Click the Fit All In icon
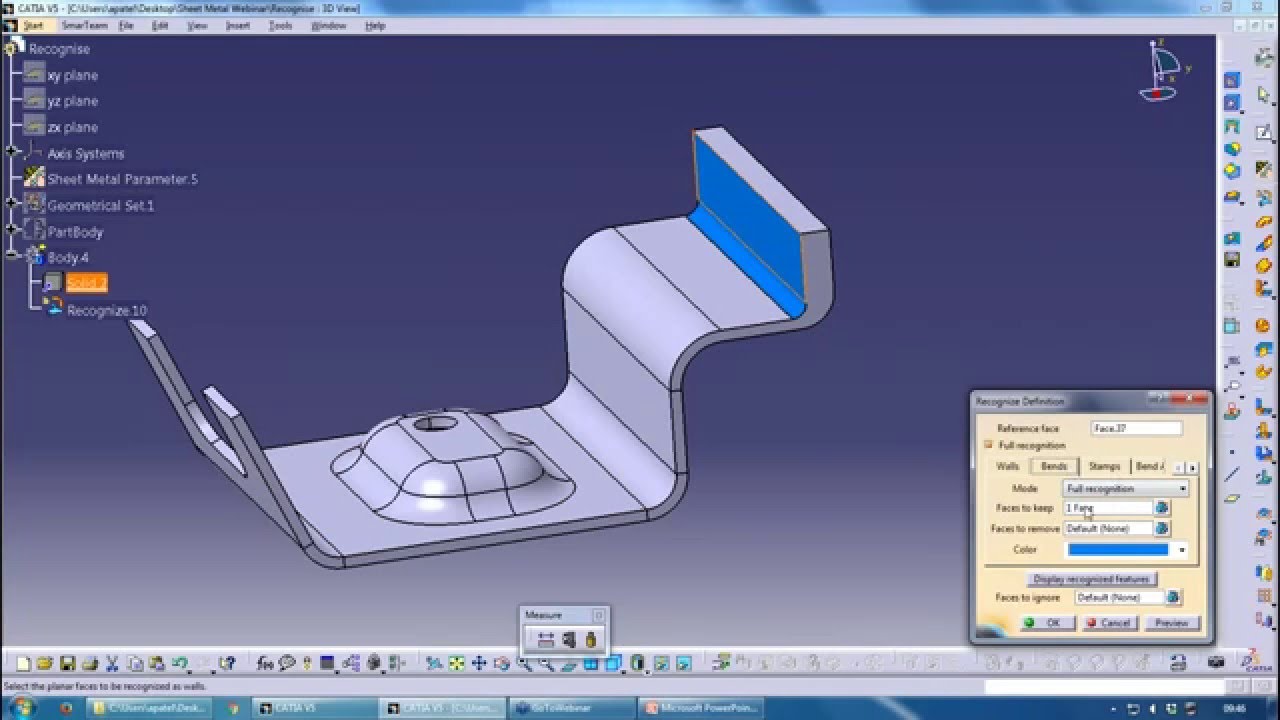The width and height of the screenshot is (1280, 720). pyautogui.click(x=456, y=663)
